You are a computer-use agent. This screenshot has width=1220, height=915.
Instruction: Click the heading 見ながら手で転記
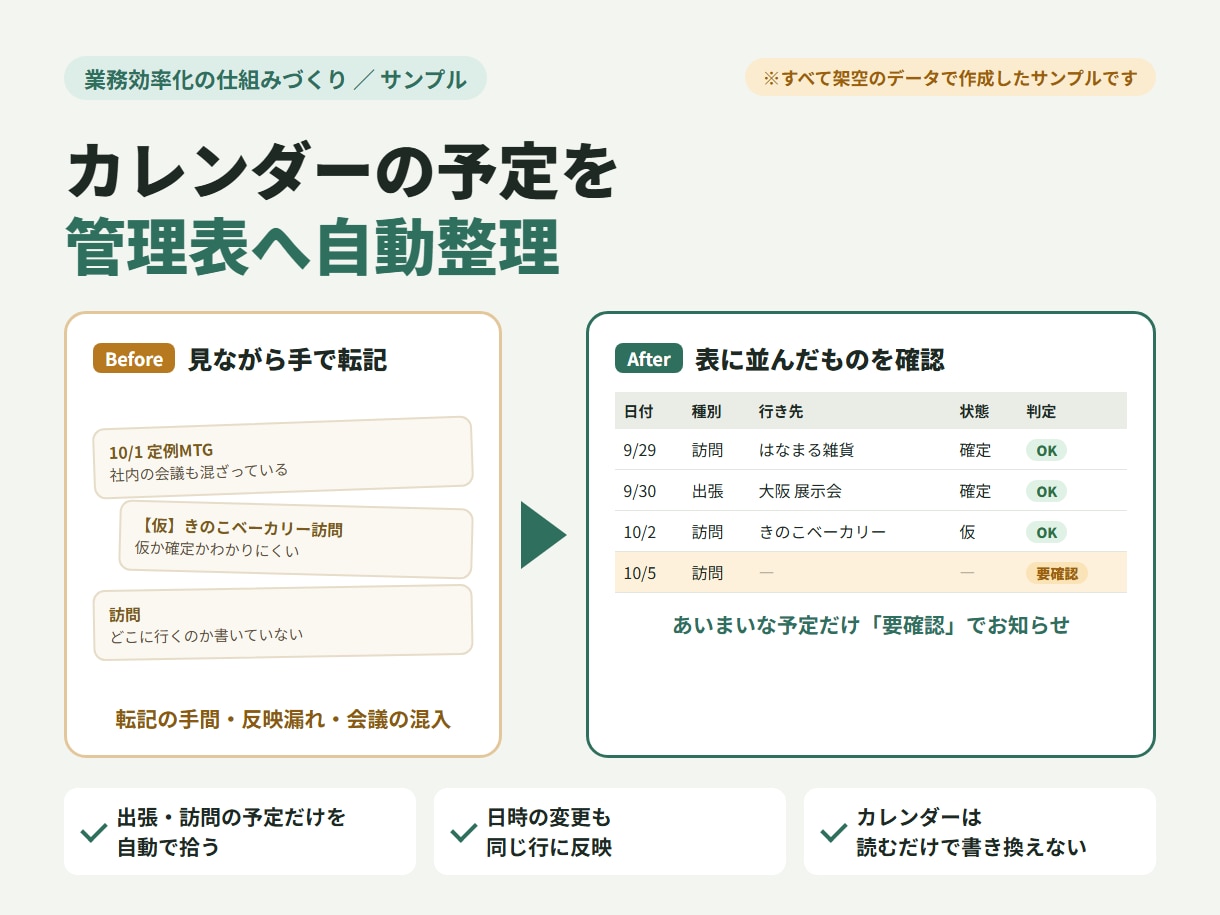(x=288, y=360)
